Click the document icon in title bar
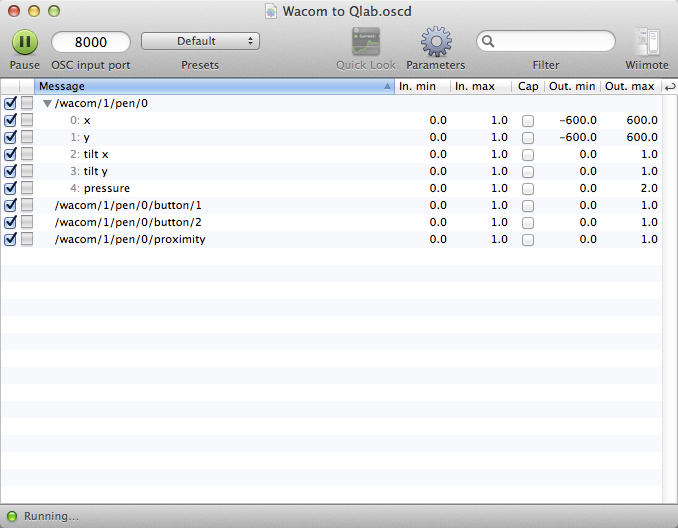The height and width of the screenshot is (528, 678). 272,11
